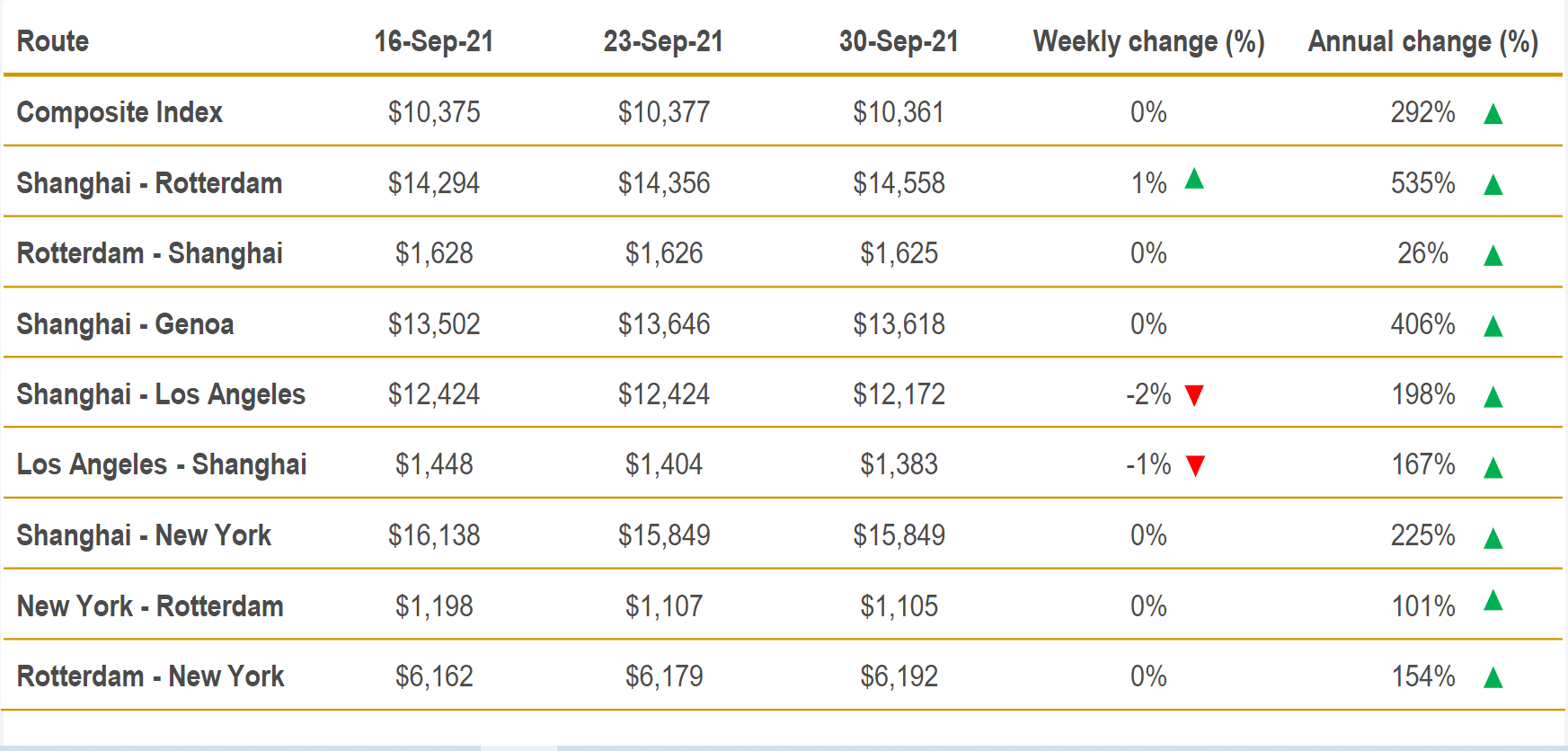Viewport: 1568px width, 751px height.
Task: Click the Composite Index row label
Action: click(120, 112)
